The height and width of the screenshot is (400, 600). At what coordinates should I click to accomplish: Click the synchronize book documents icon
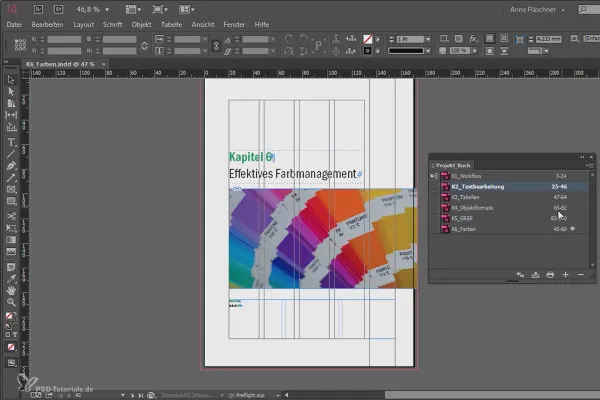point(521,274)
